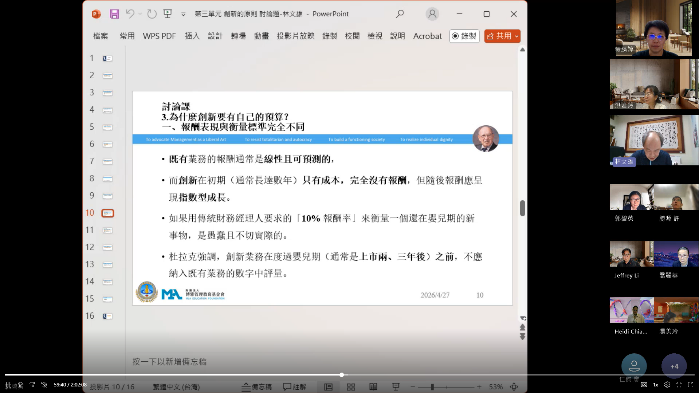Switch to the WPS PDF ribbon tab

159,36
